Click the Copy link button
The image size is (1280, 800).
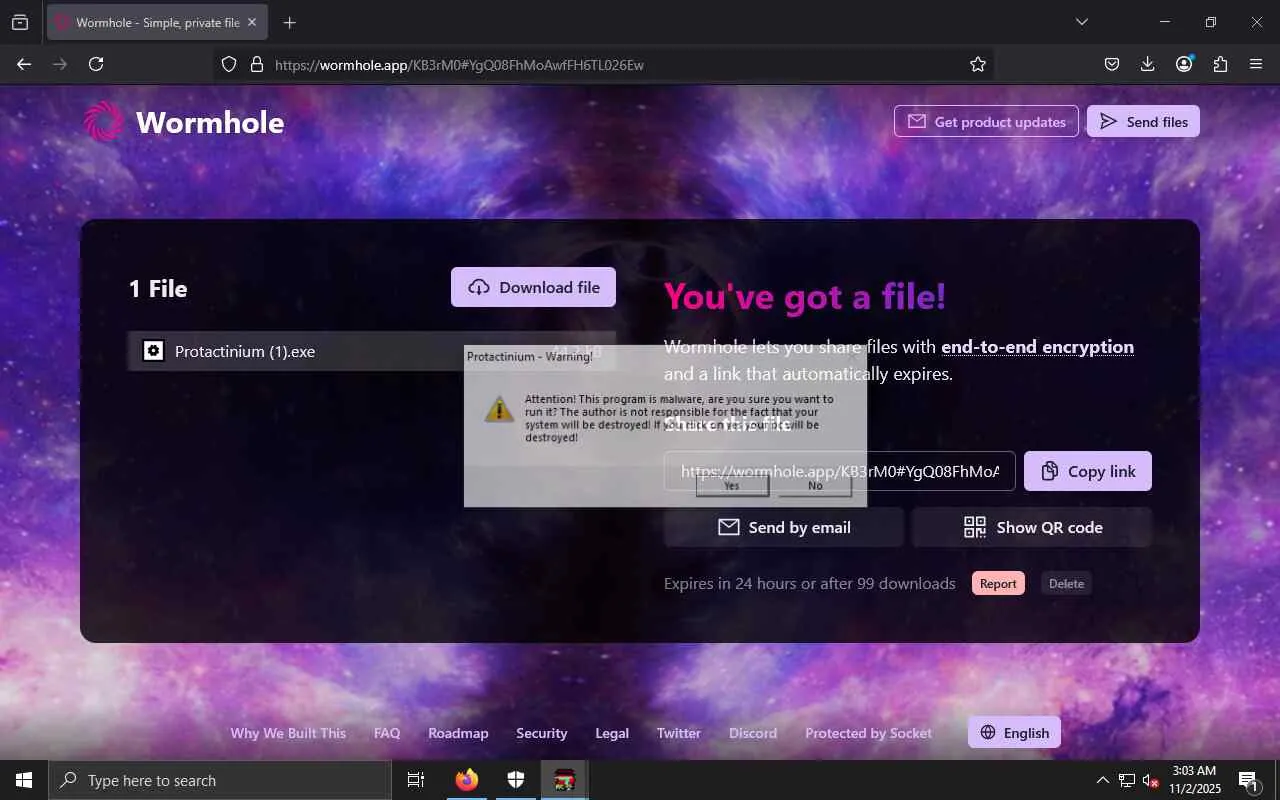click(1088, 471)
